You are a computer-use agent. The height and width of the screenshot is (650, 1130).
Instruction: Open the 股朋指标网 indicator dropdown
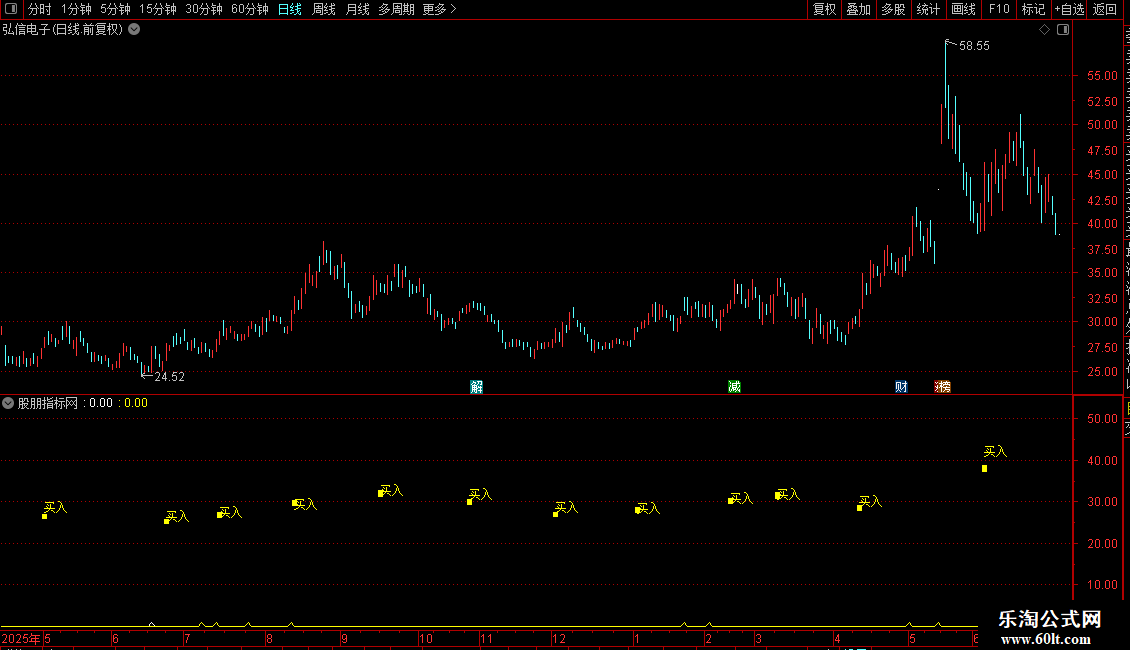pos(8,404)
